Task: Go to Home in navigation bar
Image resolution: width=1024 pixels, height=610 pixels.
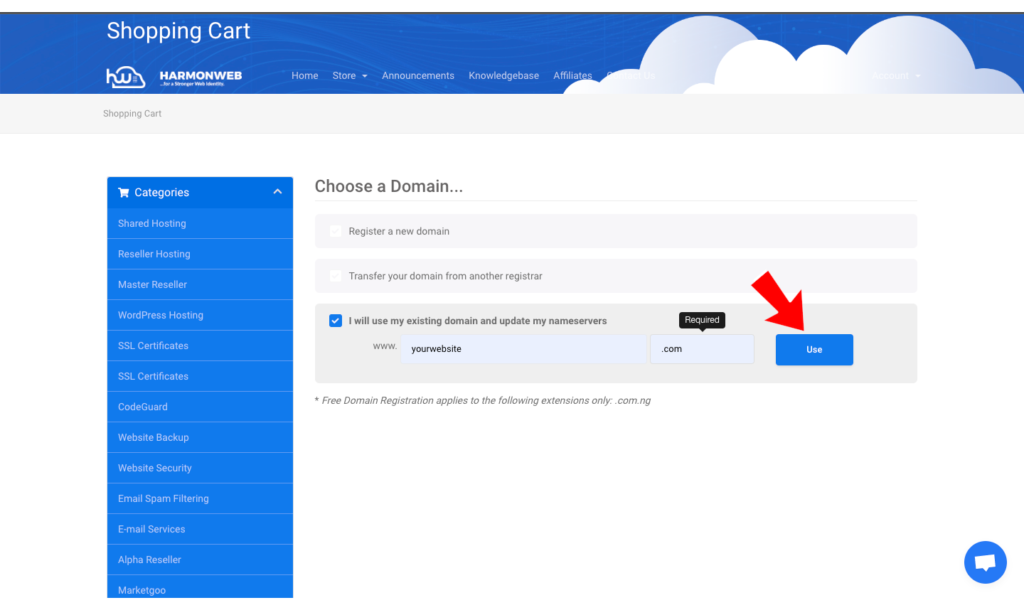Action: coord(304,76)
